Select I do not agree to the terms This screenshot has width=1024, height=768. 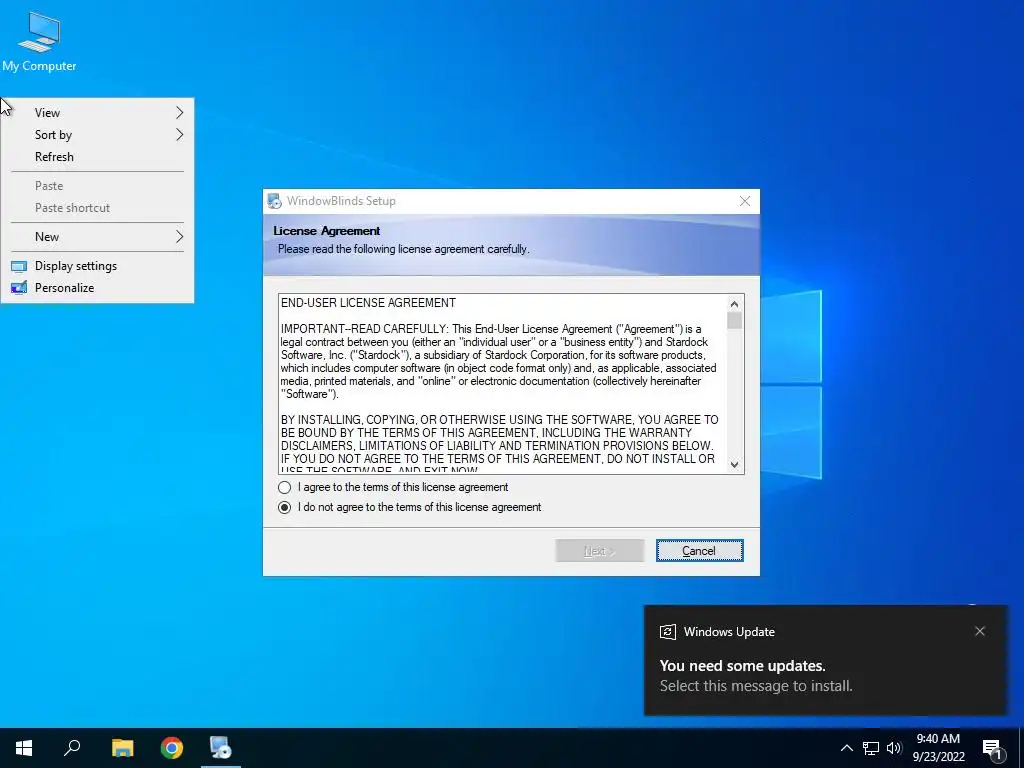(284, 507)
